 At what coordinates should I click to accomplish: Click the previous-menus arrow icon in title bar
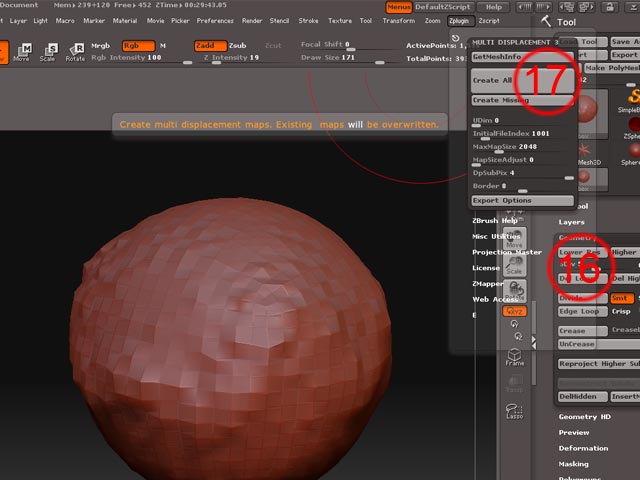coord(525,7)
